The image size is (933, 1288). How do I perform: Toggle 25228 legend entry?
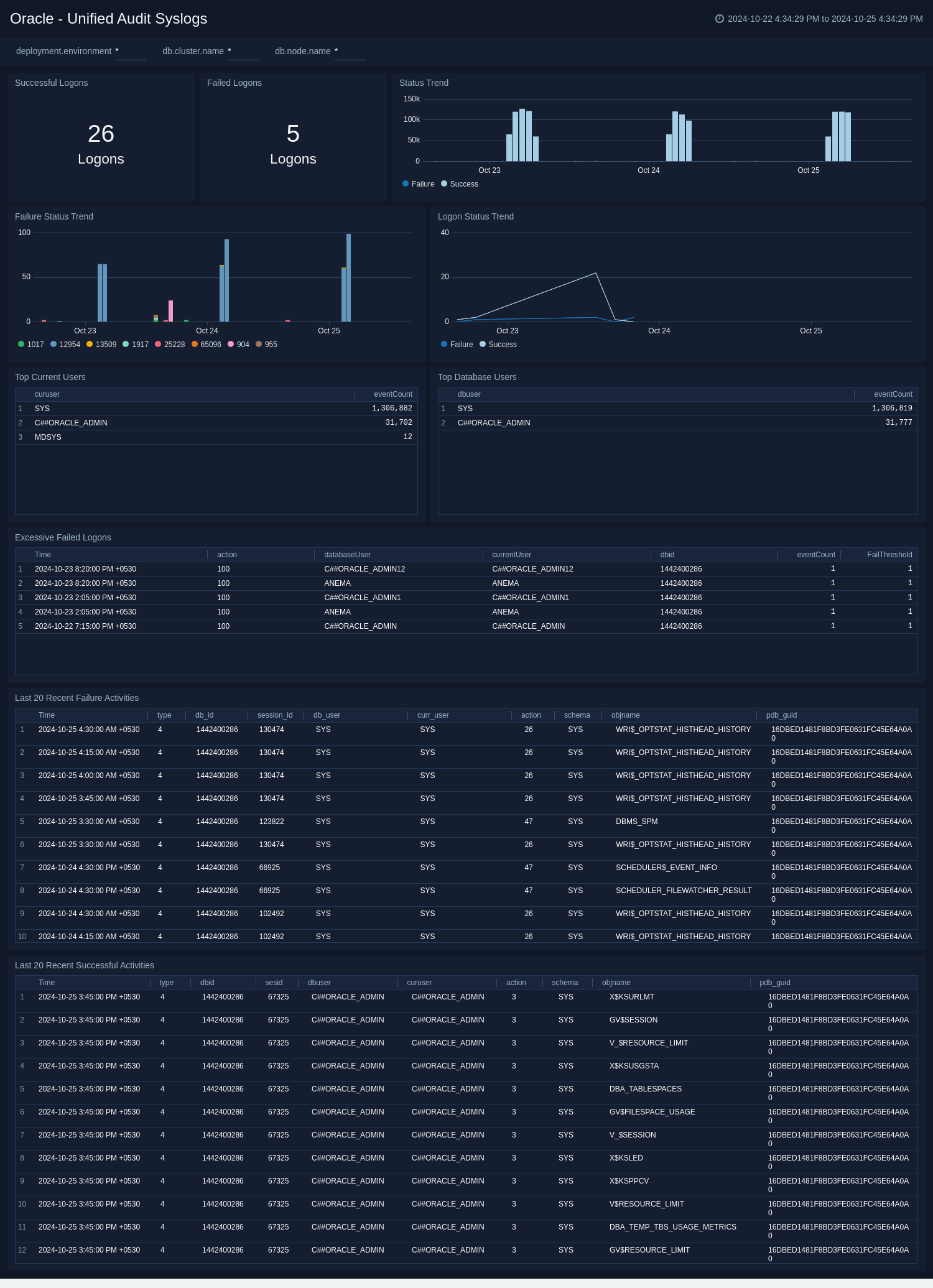point(170,345)
